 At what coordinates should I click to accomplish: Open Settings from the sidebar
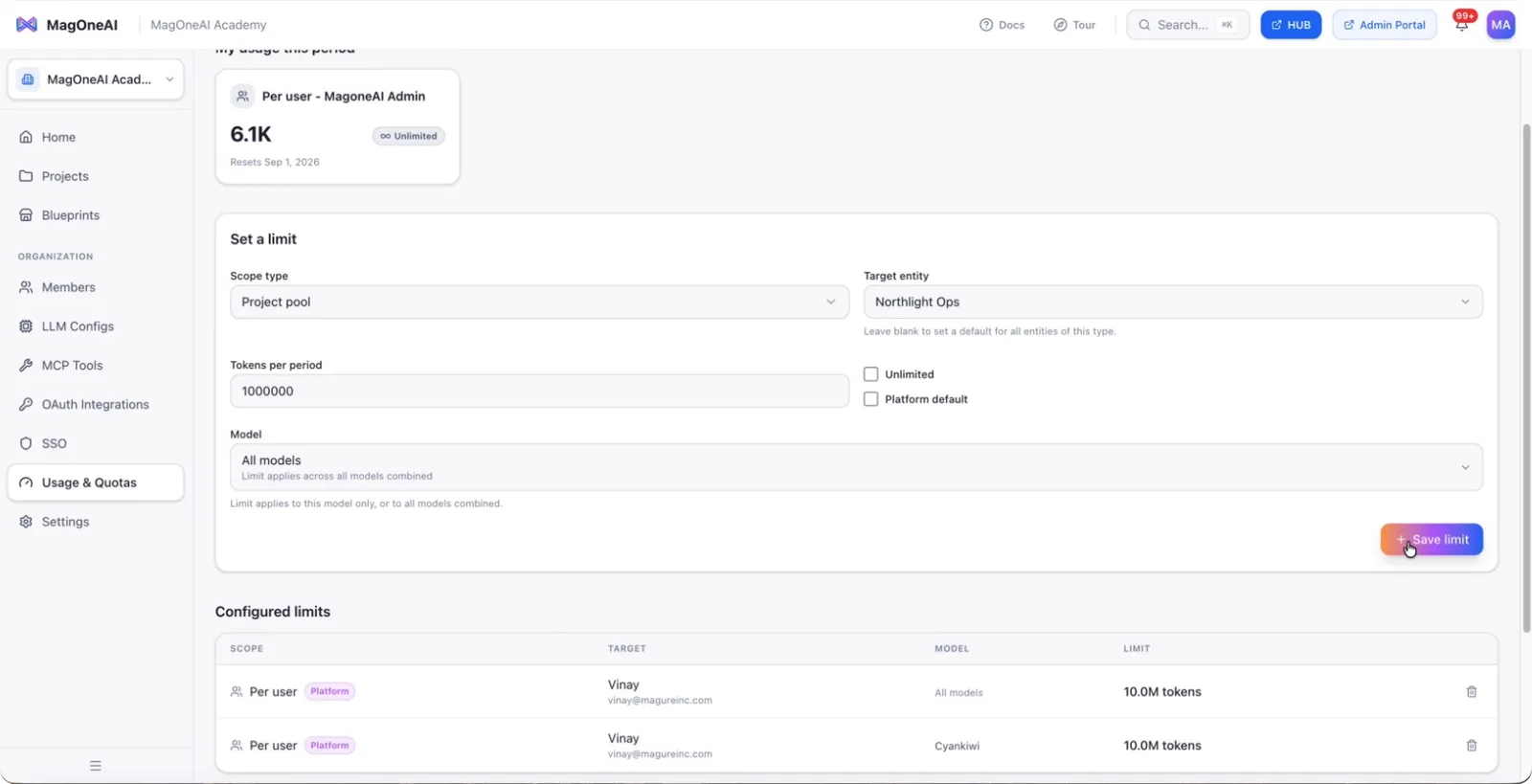tap(96, 522)
